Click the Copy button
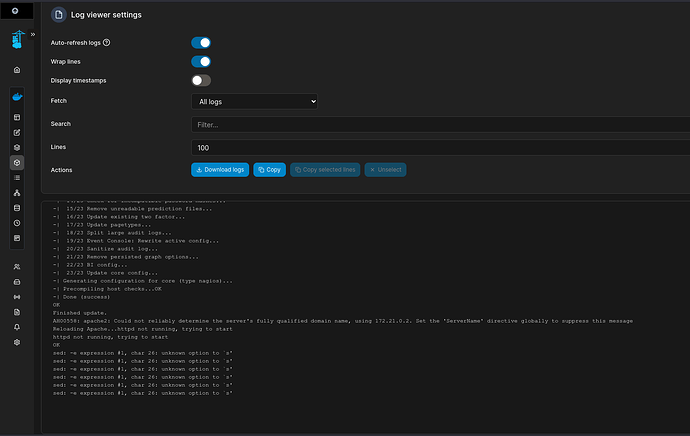Viewport: 690px width, 436px height. click(269, 170)
